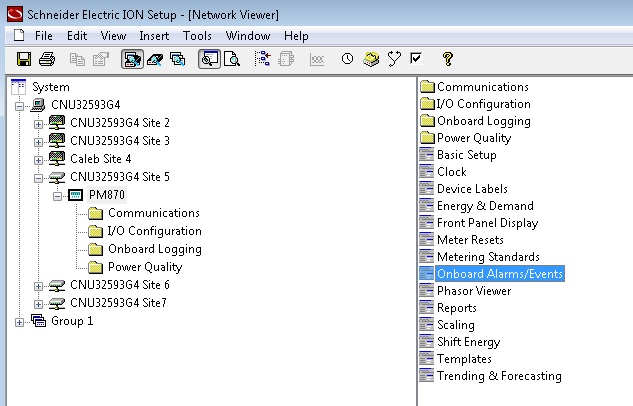Click Onboard Logging folder icon, right pane
Viewport: 633px width, 406px height.
427,121
